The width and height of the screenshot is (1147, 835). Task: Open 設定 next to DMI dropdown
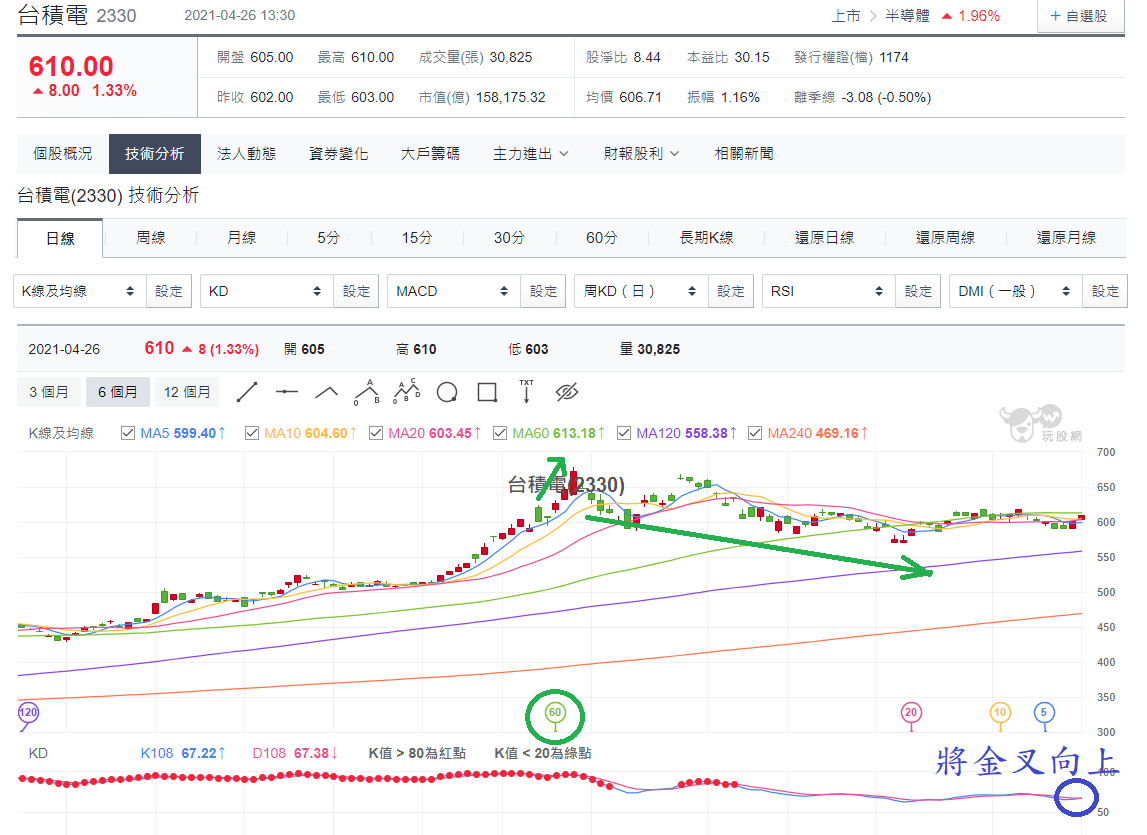pos(1105,291)
